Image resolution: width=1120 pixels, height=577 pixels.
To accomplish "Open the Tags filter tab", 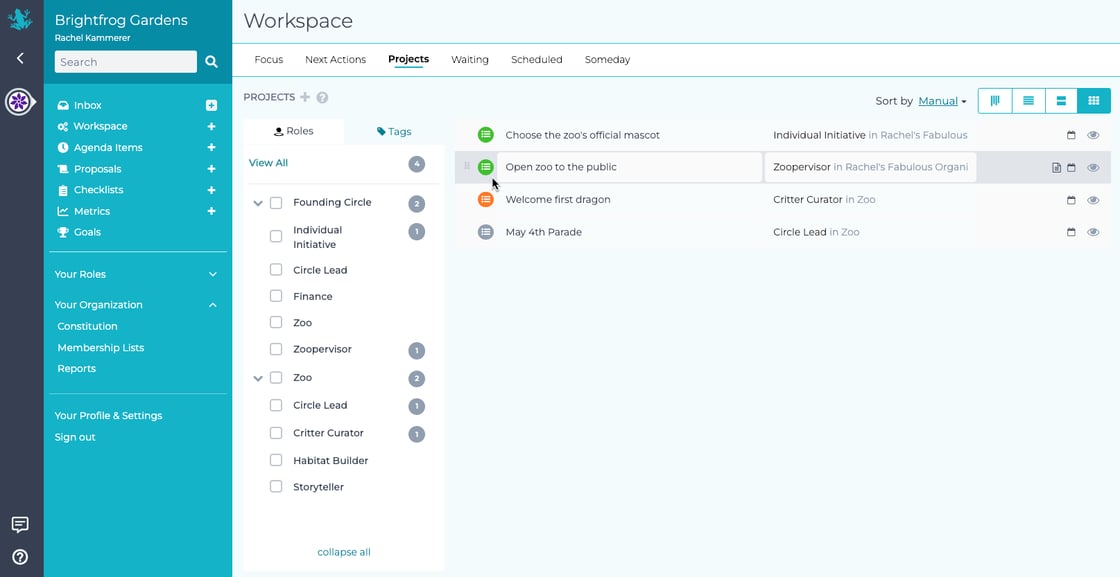I will tap(394, 131).
